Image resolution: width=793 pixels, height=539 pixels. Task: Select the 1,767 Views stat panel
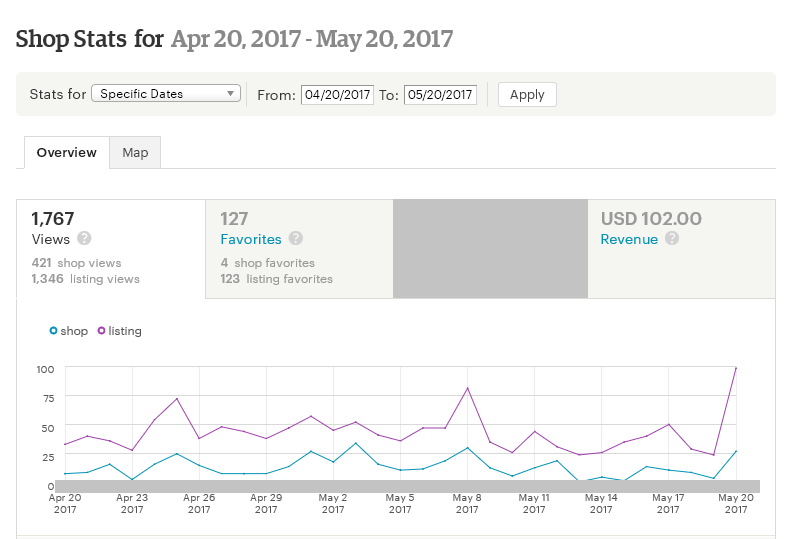pyautogui.click(x=111, y=249)
